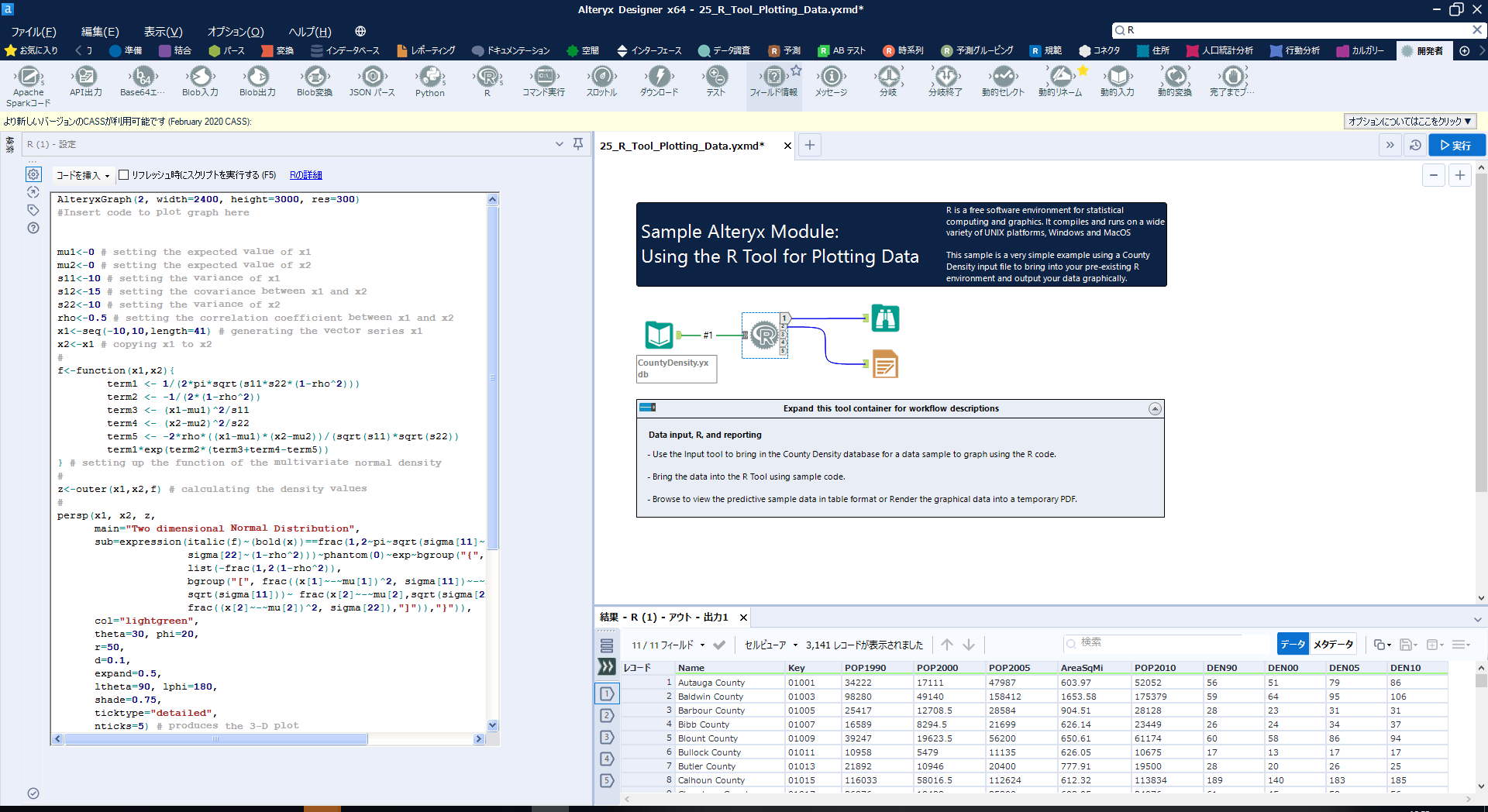Open the コードを挿入 dropdown
The image size is (1488, 812).
[83, 175]
